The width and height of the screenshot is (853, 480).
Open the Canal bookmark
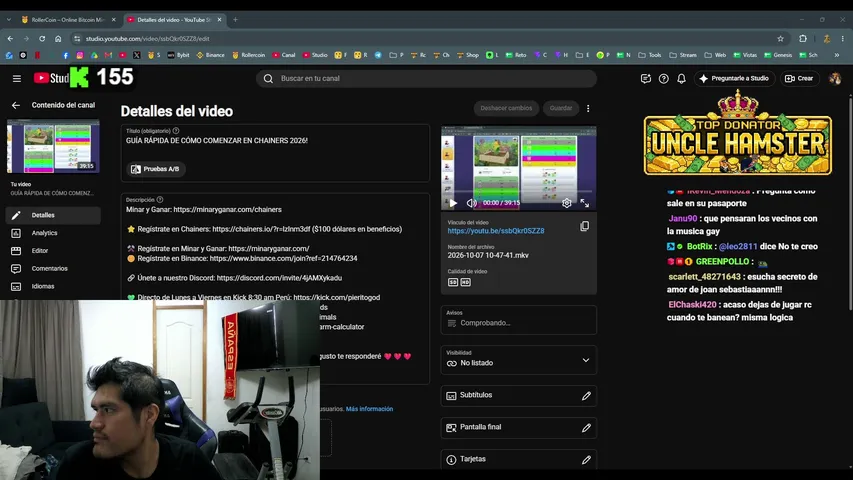[x=284, y=55]
